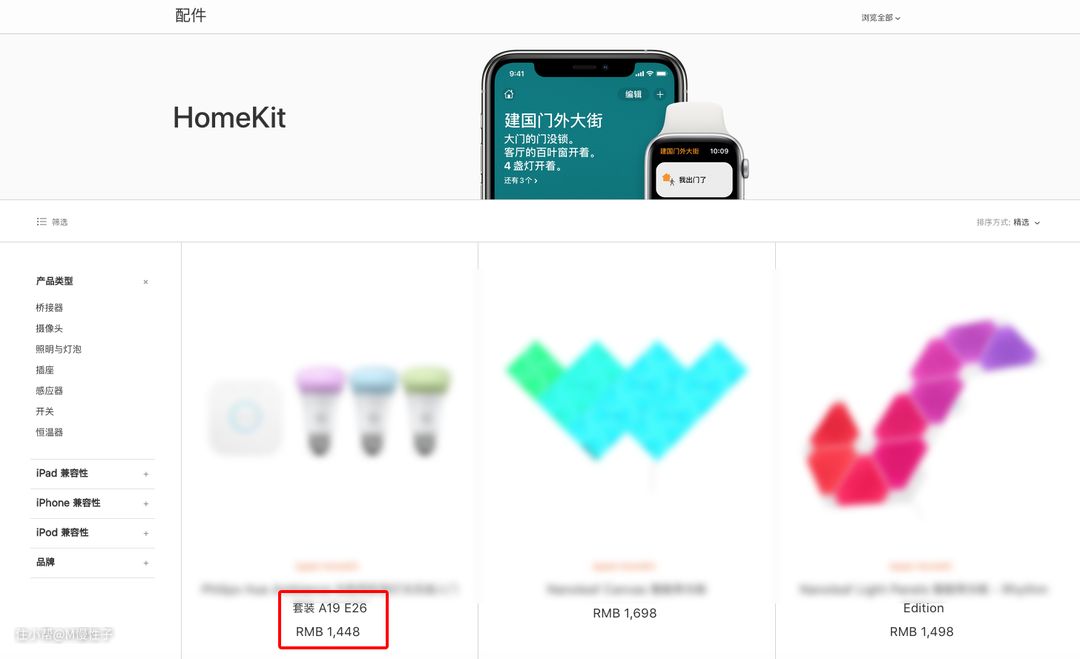Select the 恒温器 product type filter
The height and width of the screenshot is (659, 1080).
pos(50,432)
